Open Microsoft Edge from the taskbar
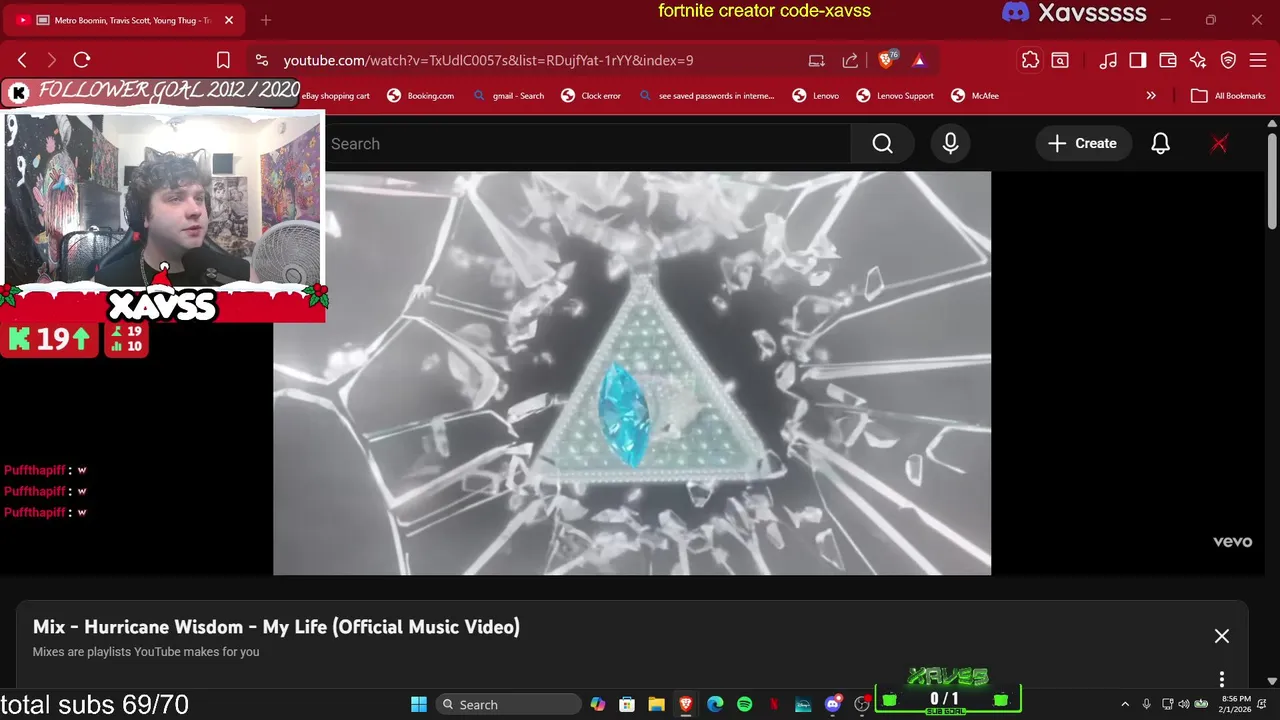This screenshot has width=1280, height=720. (x=715, y=704)
